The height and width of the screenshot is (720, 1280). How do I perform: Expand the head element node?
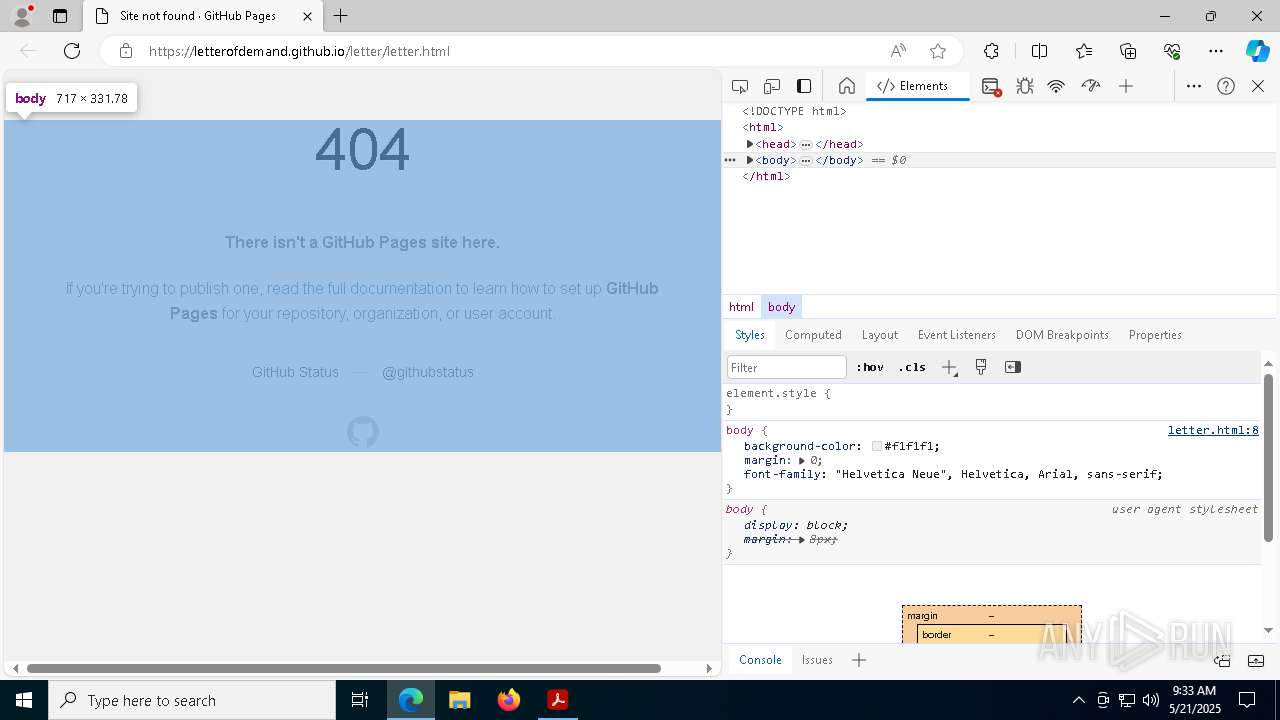point(750,144)
